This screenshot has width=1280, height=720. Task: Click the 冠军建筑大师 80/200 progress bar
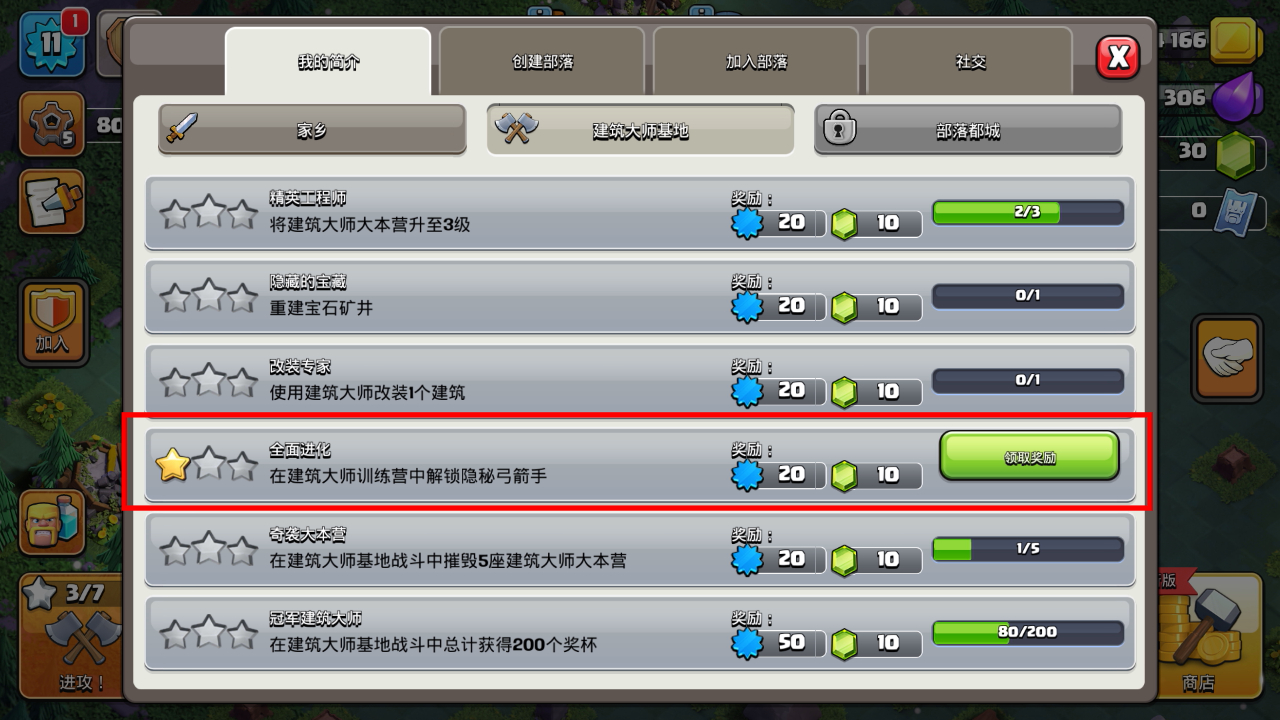point(1028,632)
